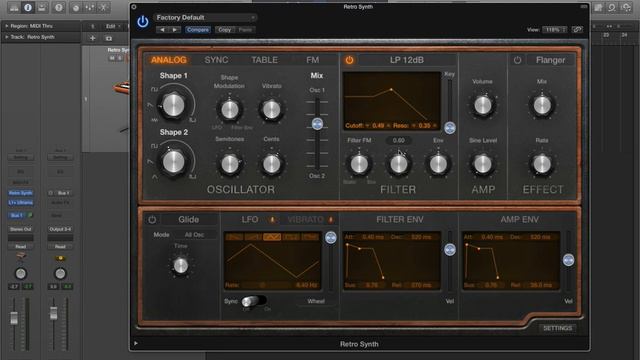Click the Compare button

(198, 30)
